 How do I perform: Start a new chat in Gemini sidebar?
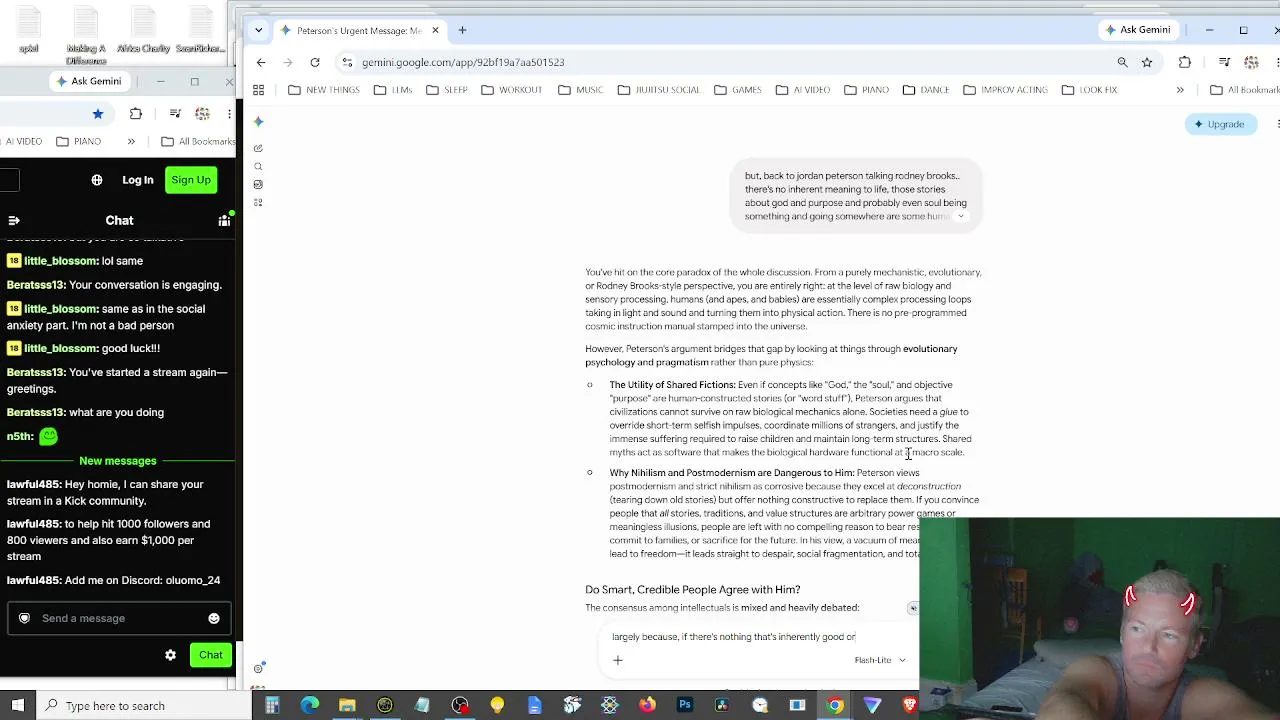tap(258, 148)
